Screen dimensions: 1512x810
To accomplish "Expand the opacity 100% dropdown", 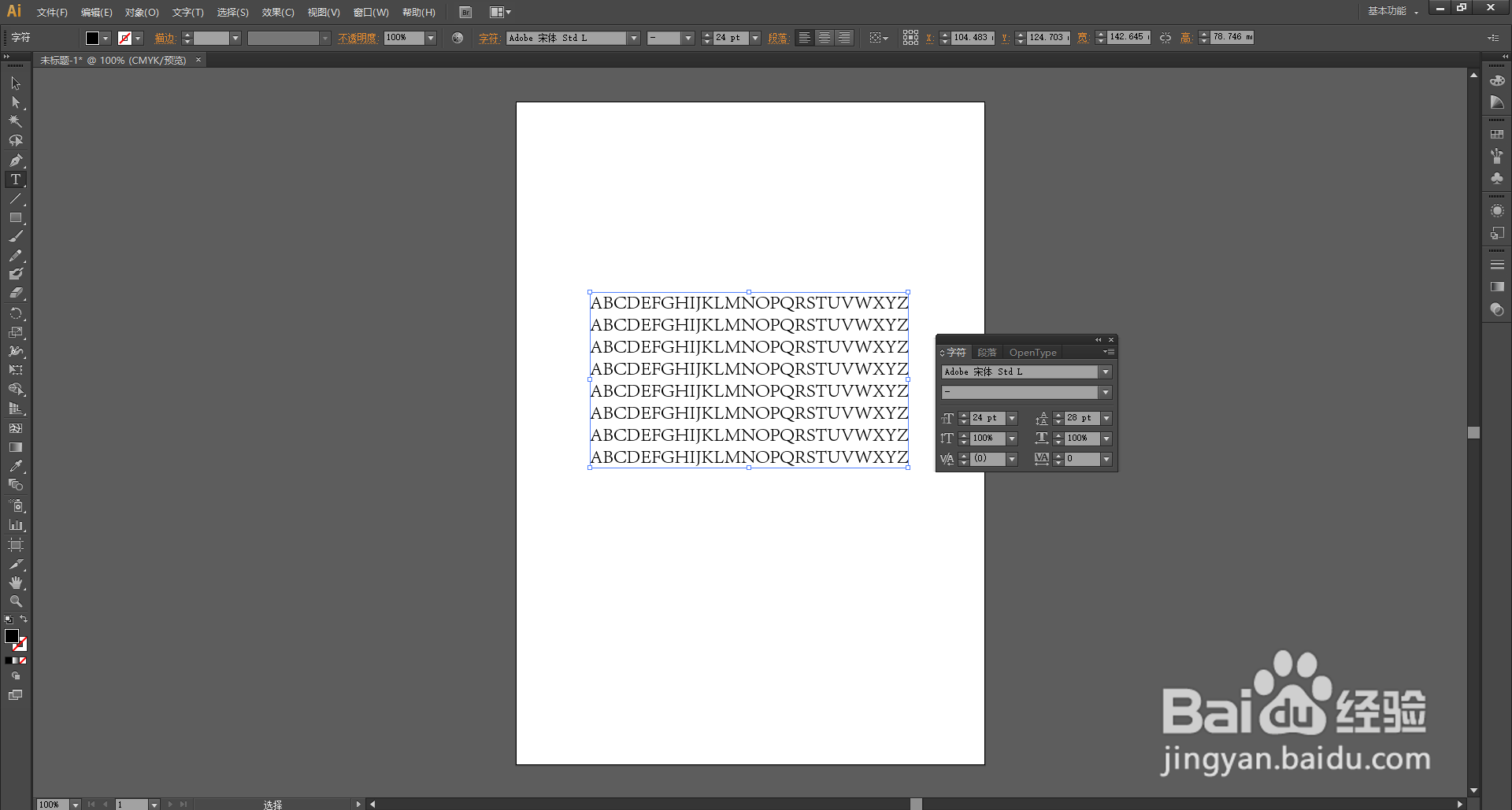I will click(x=431, y=38).
